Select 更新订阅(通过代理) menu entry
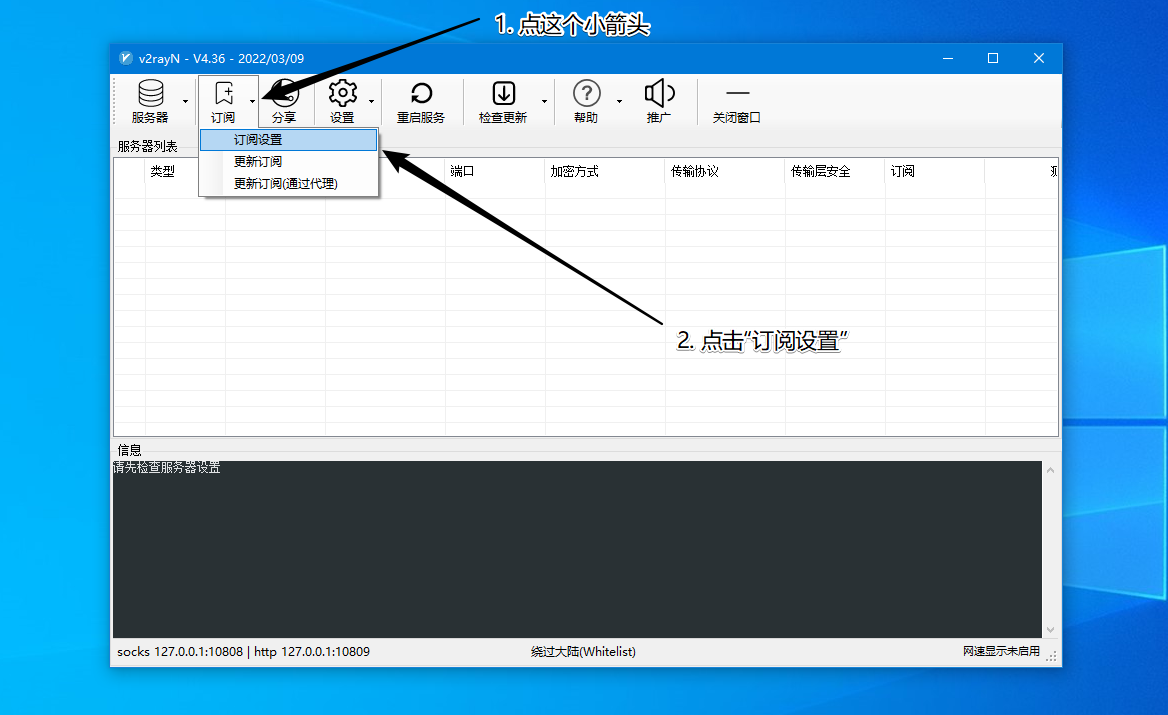Viewport: 1168px width, 715px height. point(288,183)
